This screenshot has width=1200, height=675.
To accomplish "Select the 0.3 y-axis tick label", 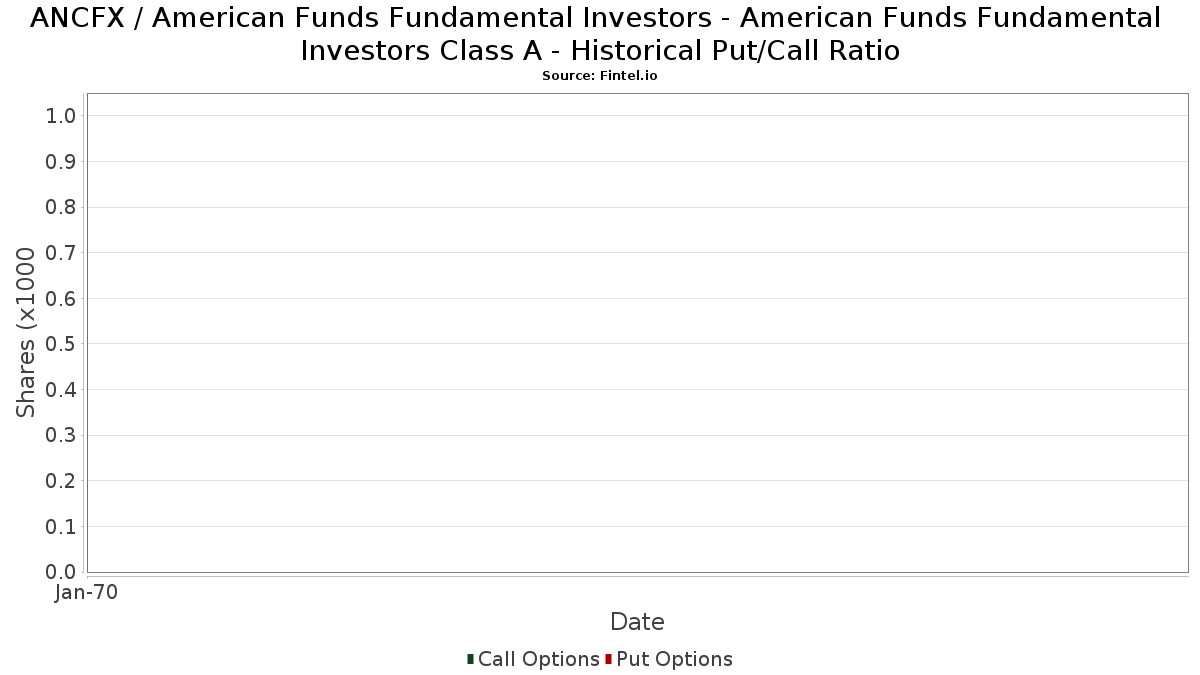I will (x=61, y=436).
